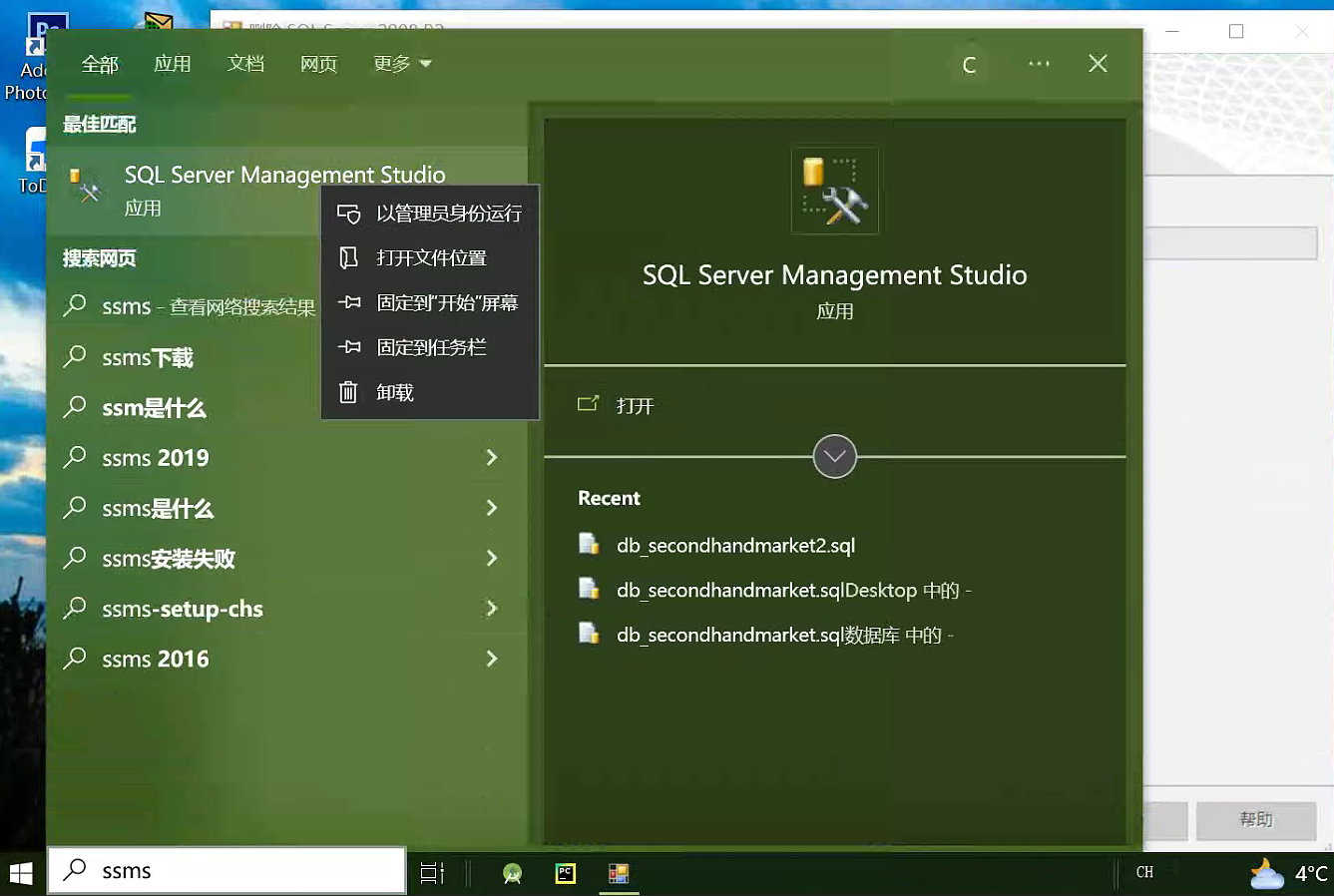1334x896 pixels.
Task: Expand arrow for ssms-setup-chs suggestion
Action: pos(492,608)
